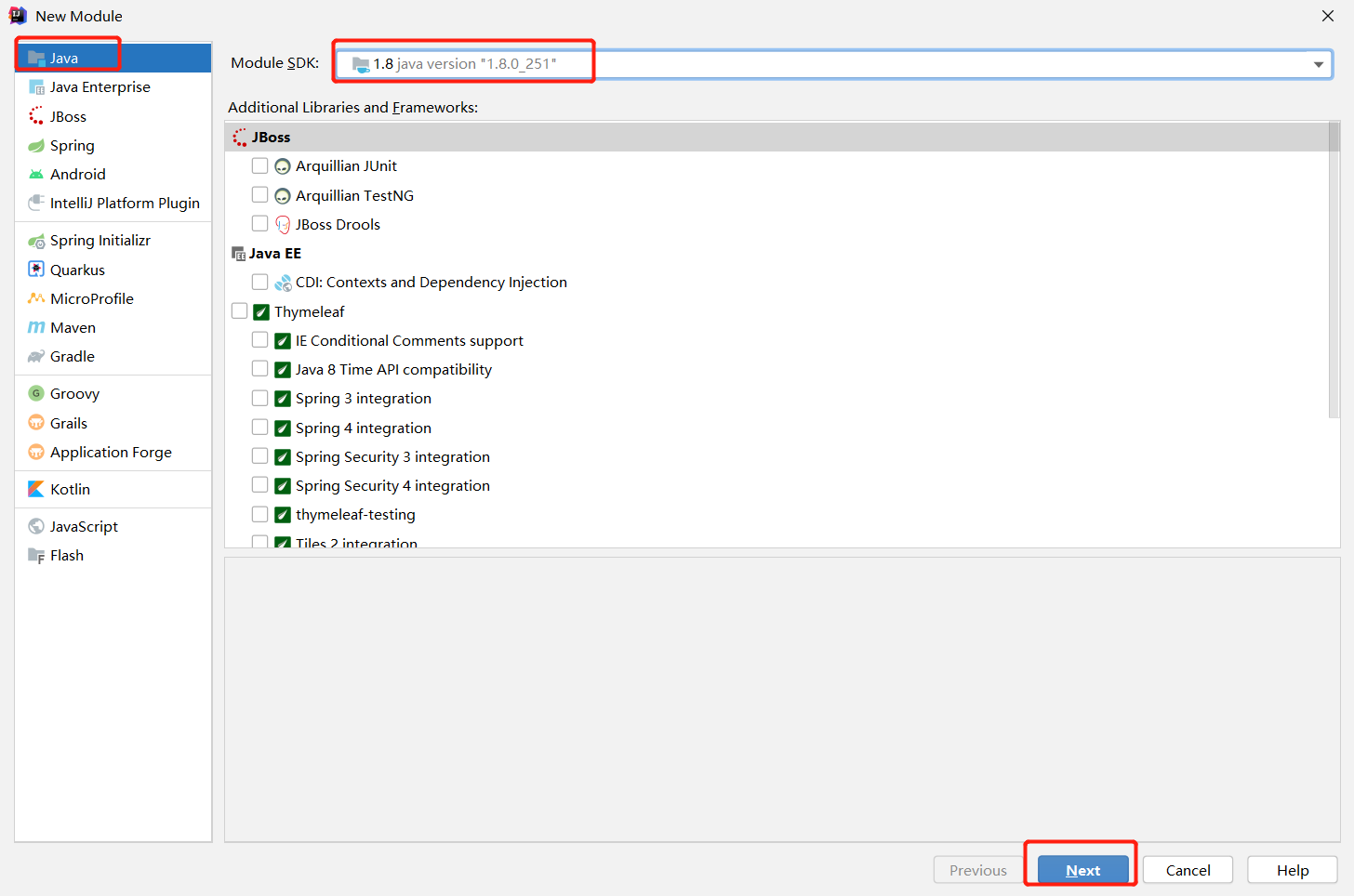
Task: Enable CDI Contexts and Dependency Injection checkbox
Action: coord(260,282)
